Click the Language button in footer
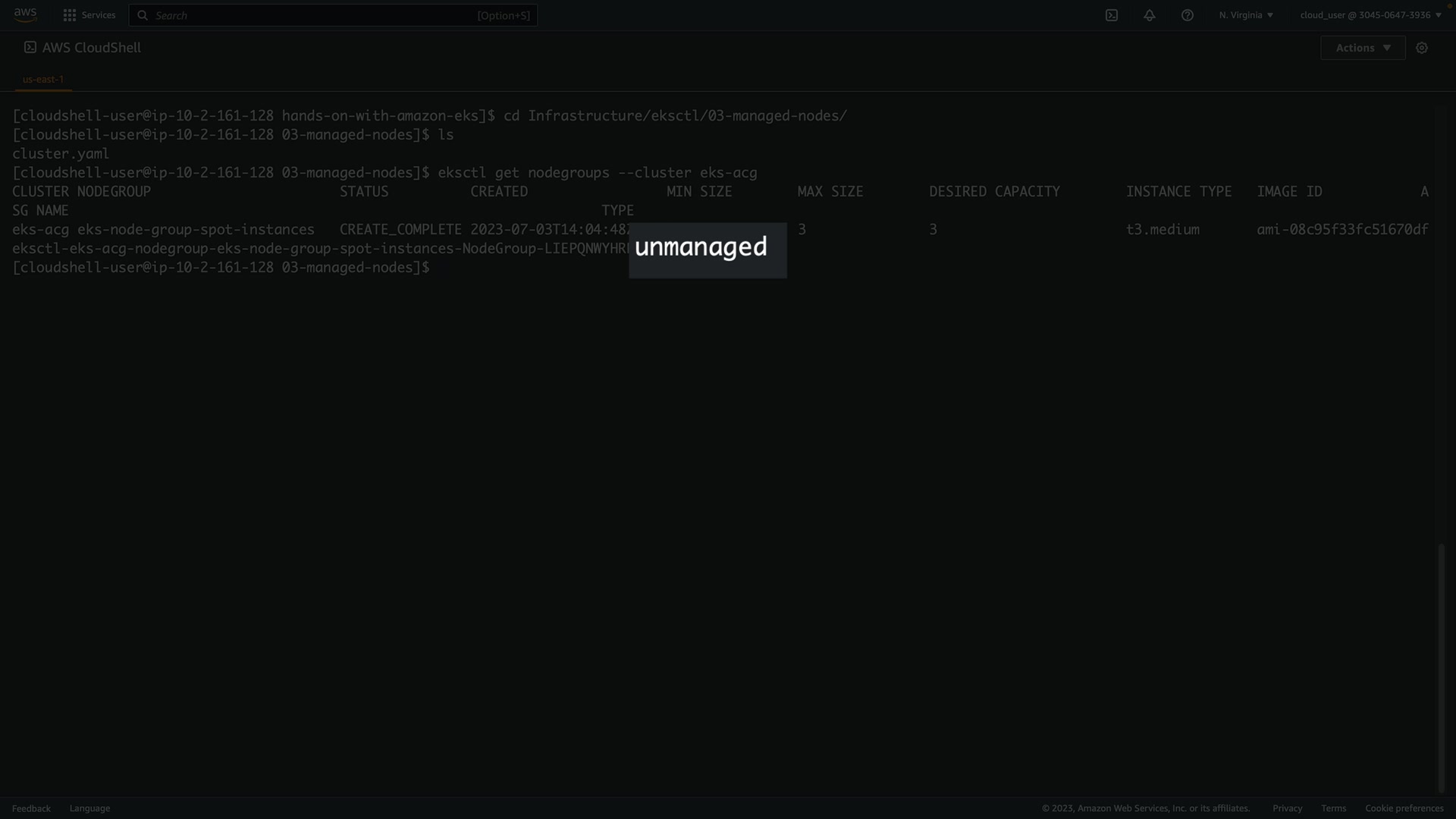Viewport: 1456px width, 819px height. [89, 808]
